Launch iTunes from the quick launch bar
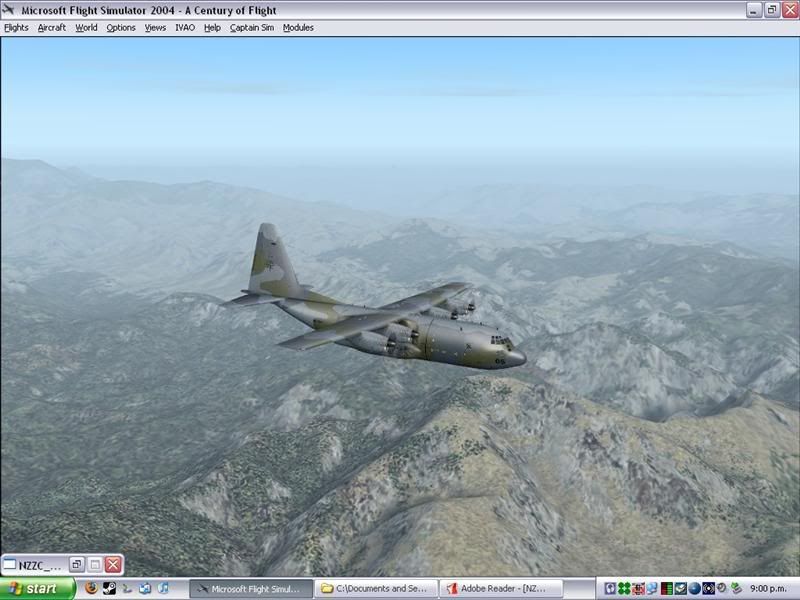The image size is (800, 600). coord(163,589)
